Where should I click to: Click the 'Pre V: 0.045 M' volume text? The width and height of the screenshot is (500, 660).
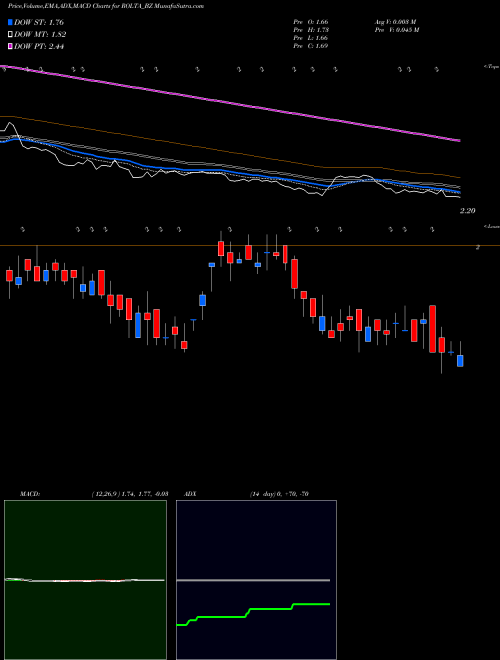tap(397, 30)
